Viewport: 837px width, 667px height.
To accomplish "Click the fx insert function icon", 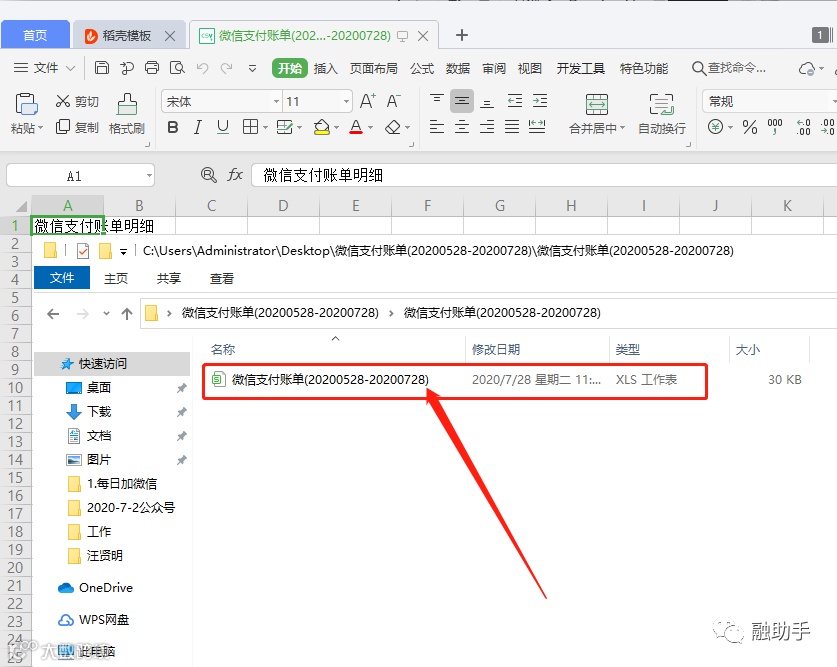I will [x=235, y=175].
